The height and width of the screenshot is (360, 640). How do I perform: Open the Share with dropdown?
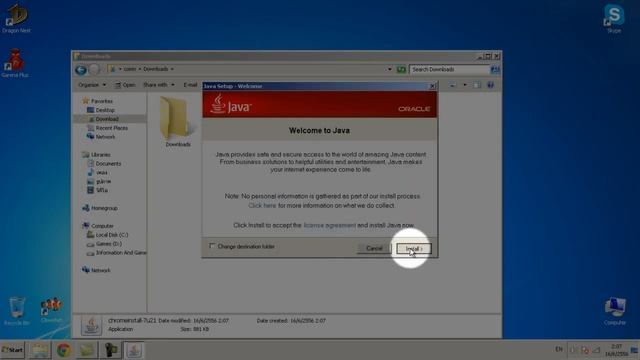click(x=159, y=85)
